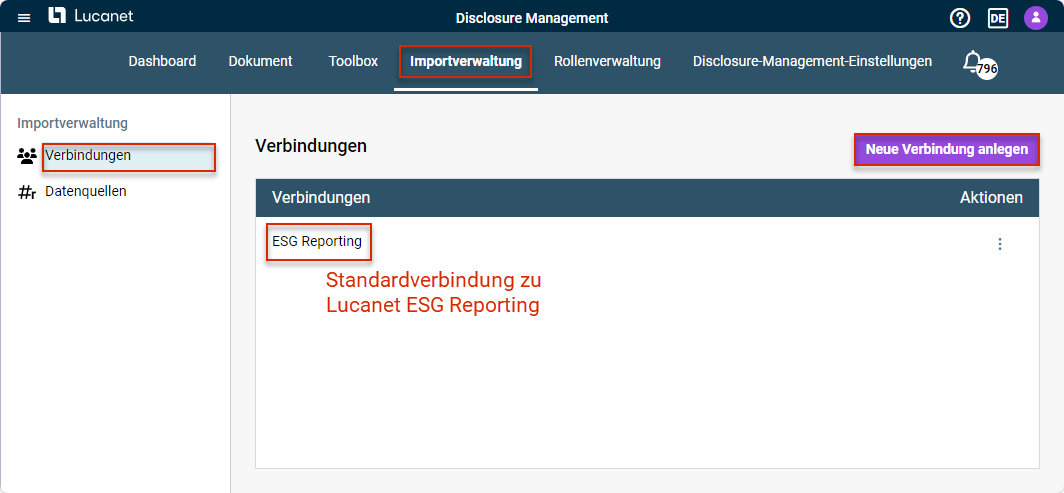Switch language via the DE icon
Screen dimensions: 1064x493
tap(997, 18)
